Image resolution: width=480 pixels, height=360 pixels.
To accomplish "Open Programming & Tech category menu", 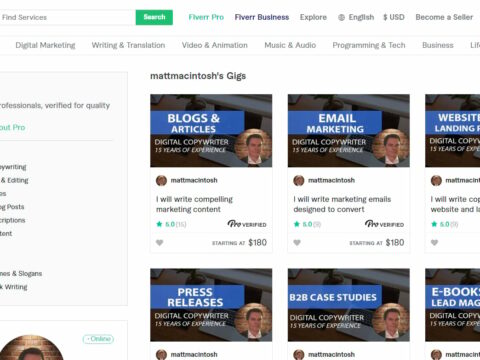I will [x=369, y=45].
